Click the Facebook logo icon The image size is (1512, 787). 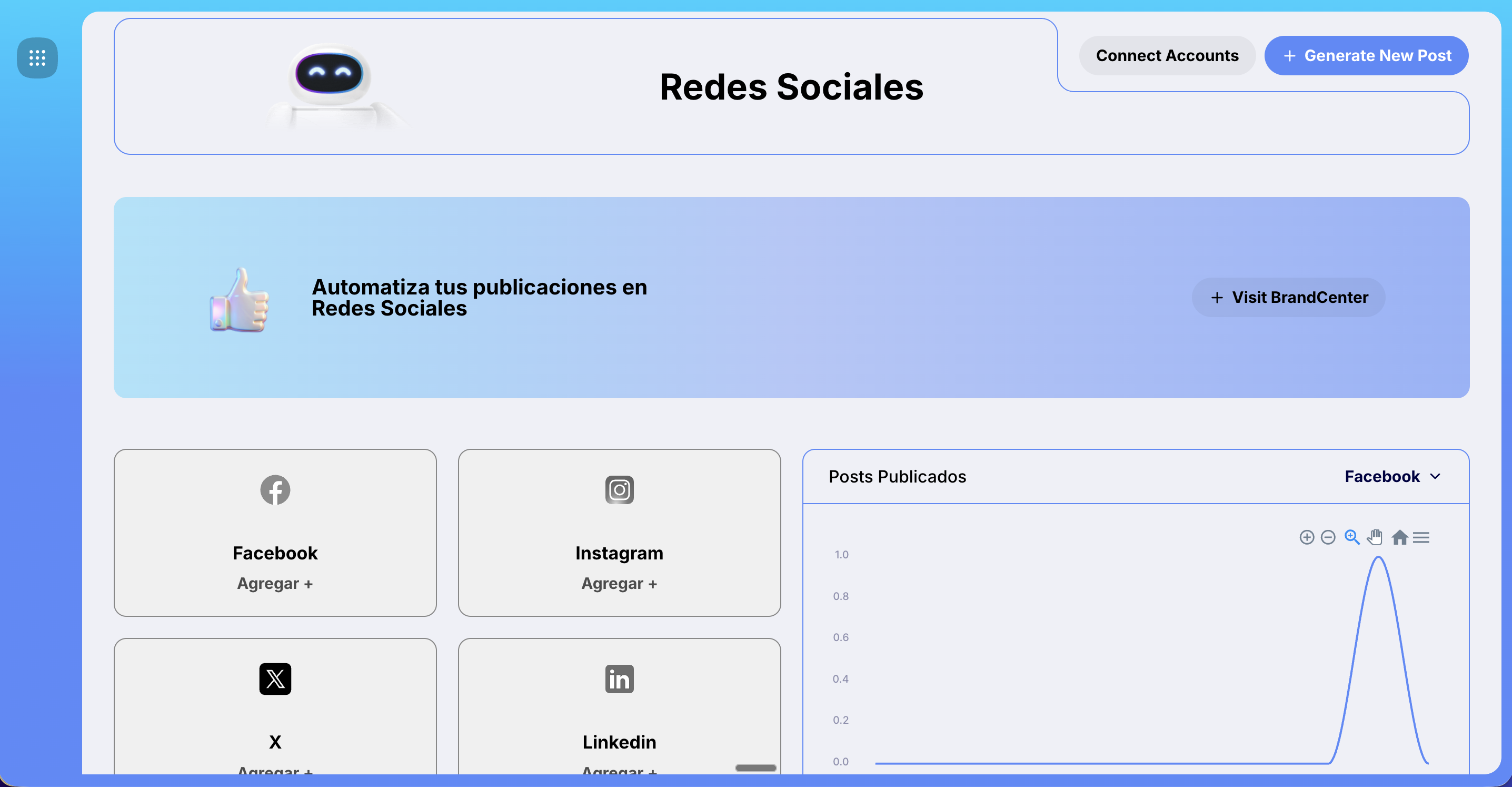pos(275,490)
